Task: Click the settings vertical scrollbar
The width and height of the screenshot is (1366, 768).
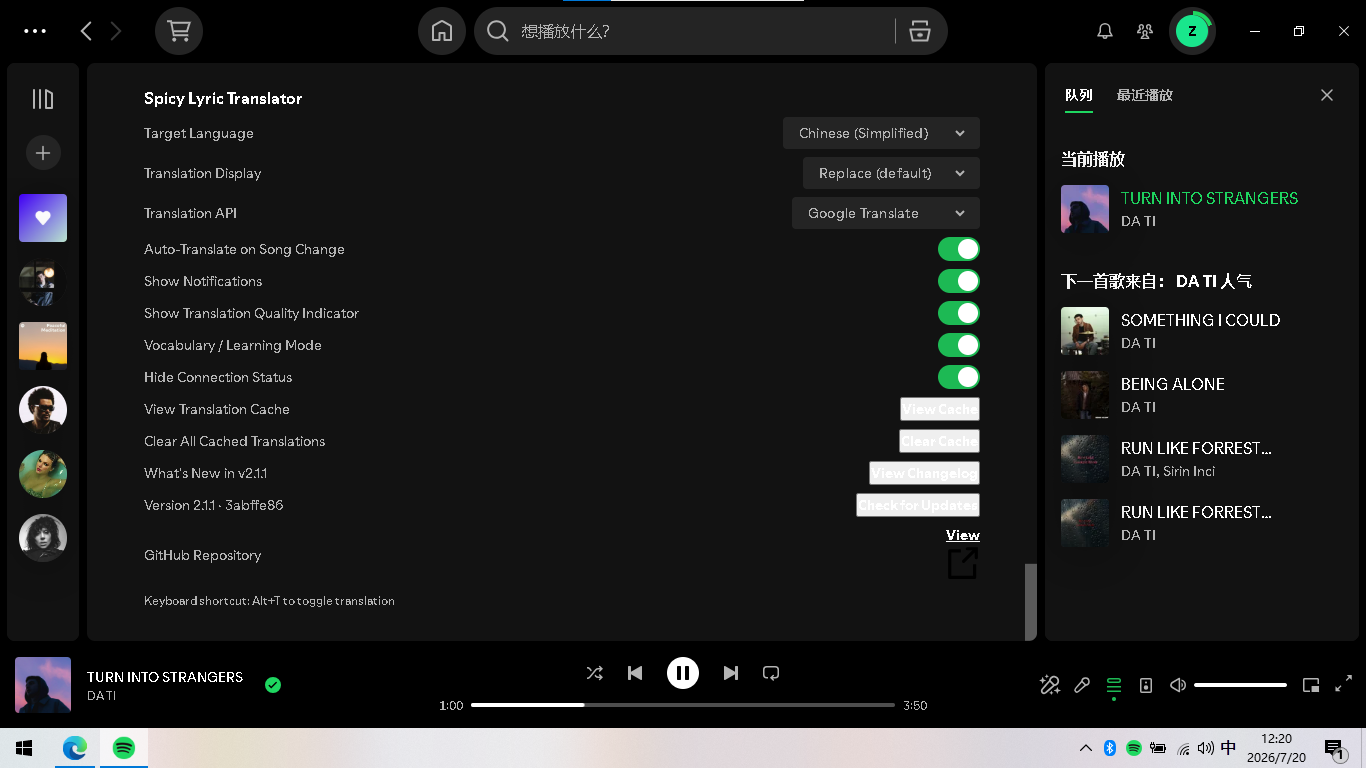Action: pos(1031,601)
